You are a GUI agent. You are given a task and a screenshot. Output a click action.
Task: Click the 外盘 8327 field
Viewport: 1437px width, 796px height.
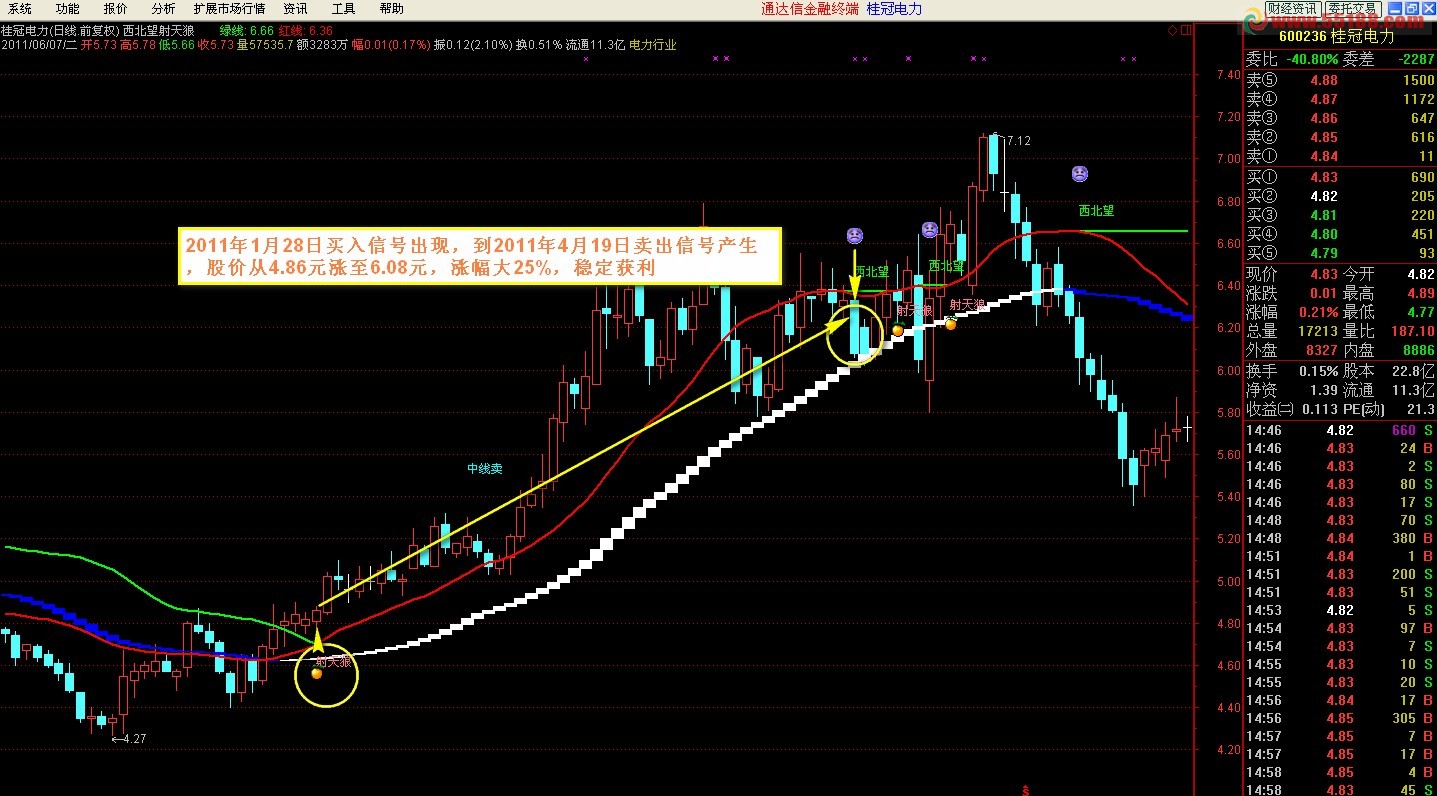click(x=1291, y=351)
